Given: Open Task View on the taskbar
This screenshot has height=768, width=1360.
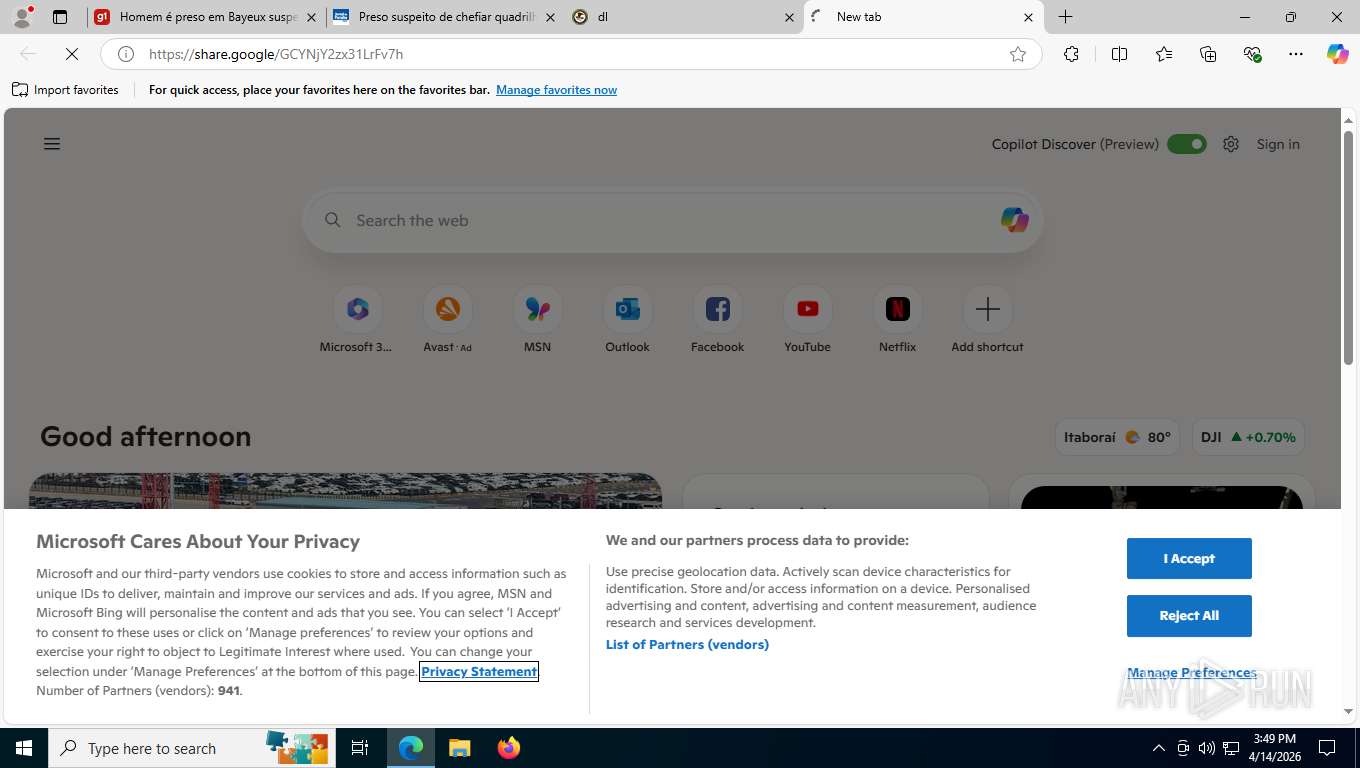Looking at the screenshot, I should pos(360,748).
